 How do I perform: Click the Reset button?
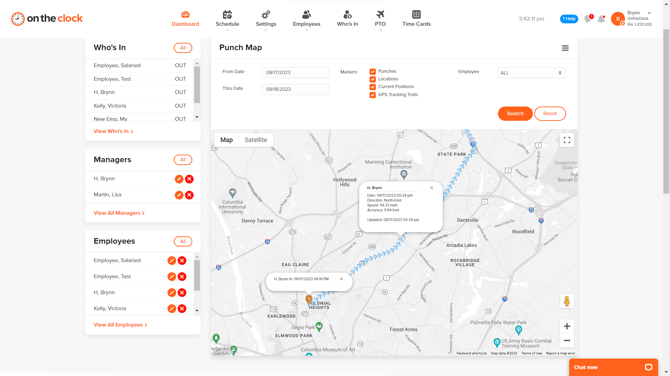[x=550, y=114]
